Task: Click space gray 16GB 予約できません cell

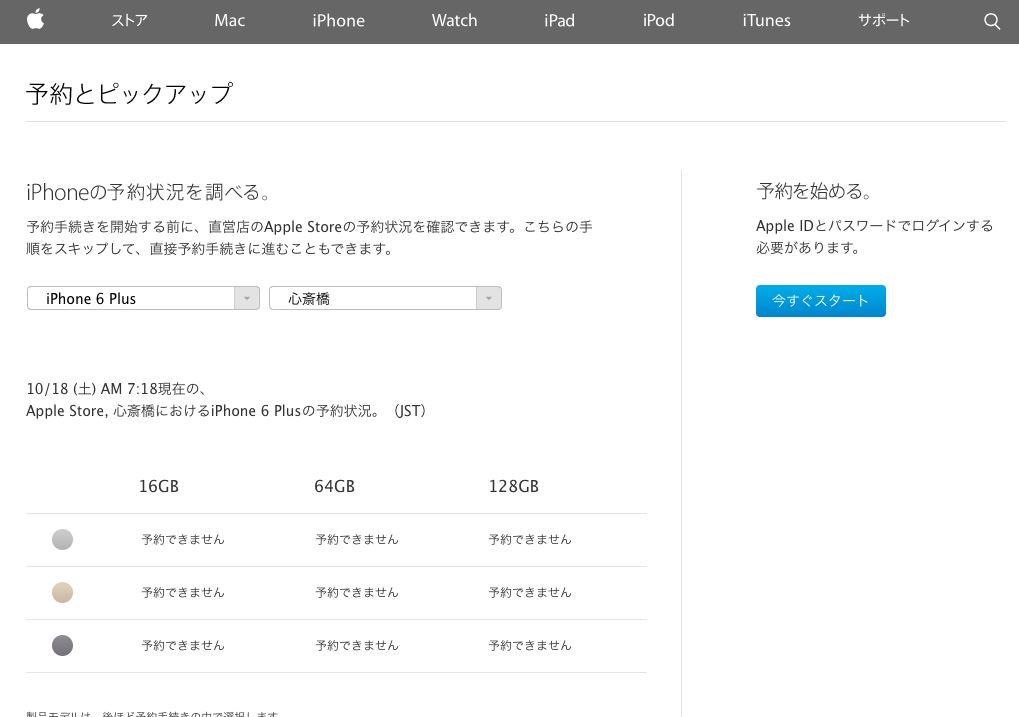Action: [183, 645]
